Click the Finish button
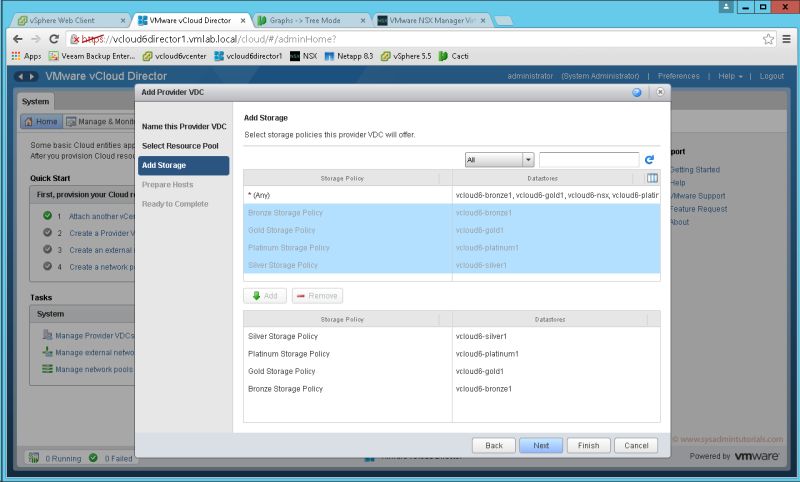 (x=588, y=445)
